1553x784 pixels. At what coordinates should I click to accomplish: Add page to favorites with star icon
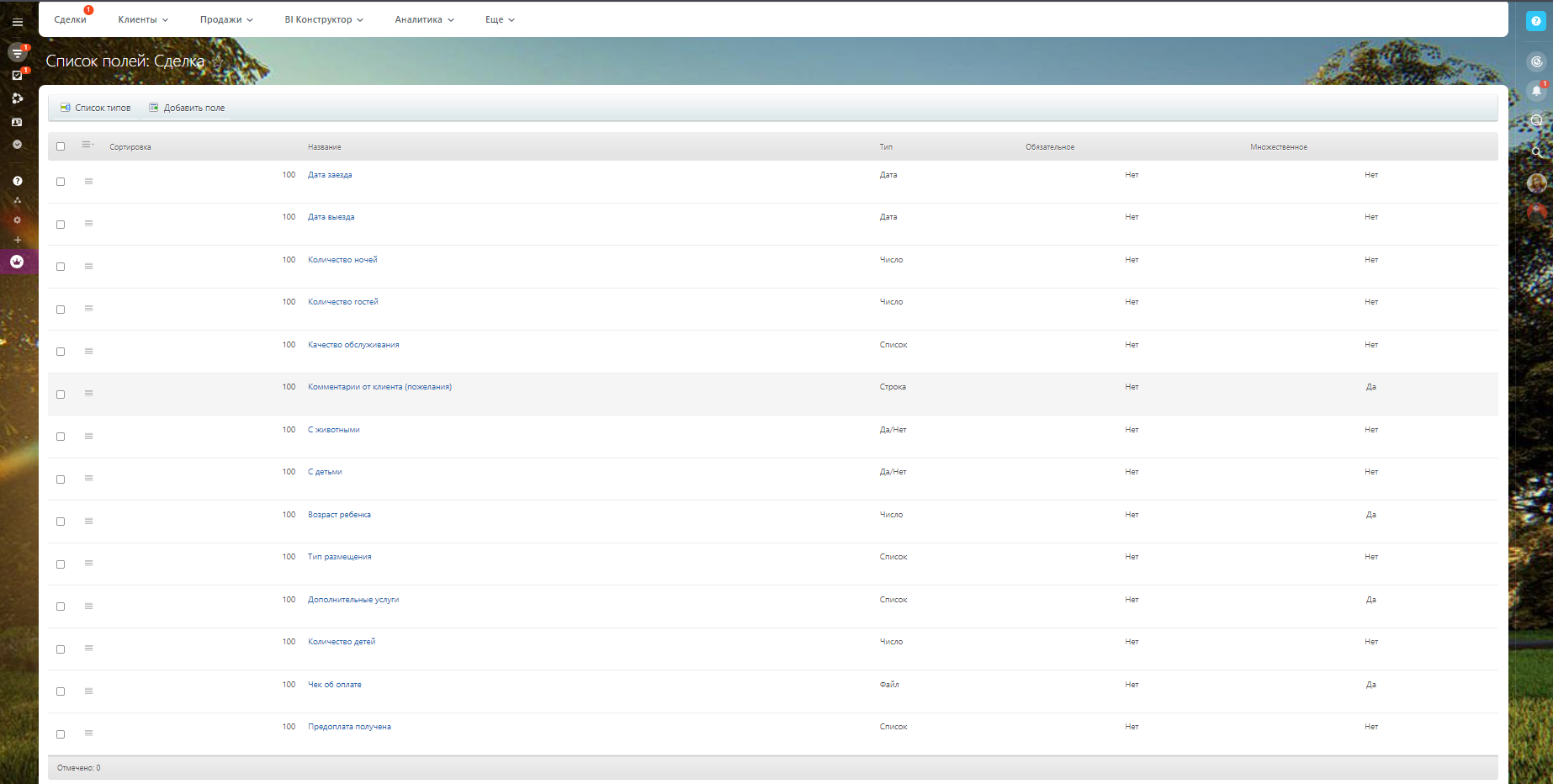[218, 62]
